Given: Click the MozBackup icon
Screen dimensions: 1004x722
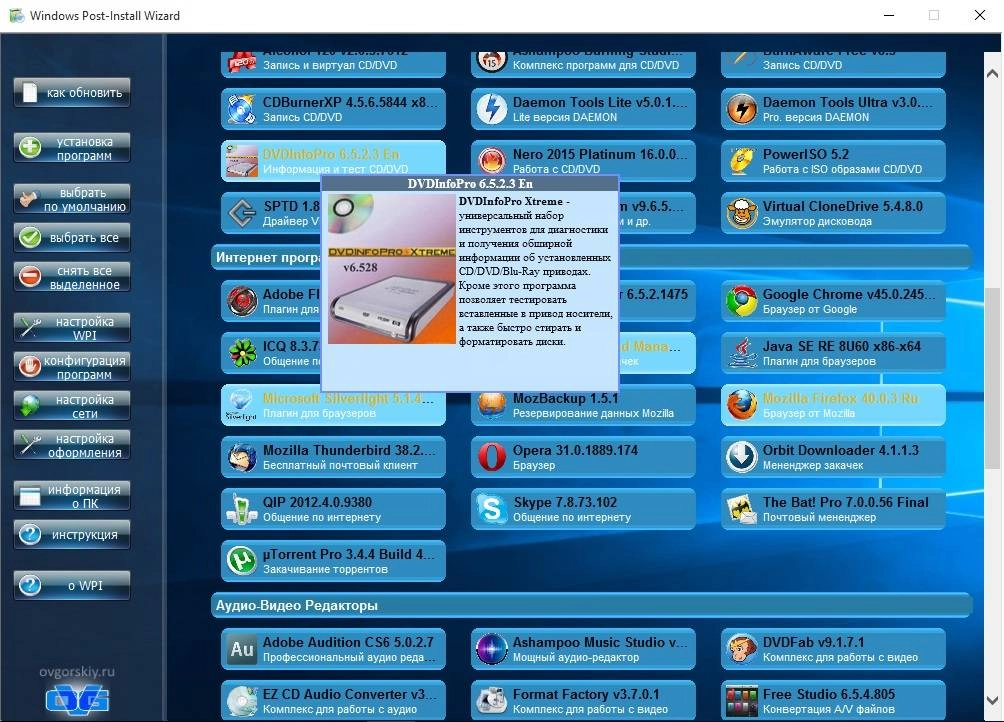Looking at the screenshot, I should pyautogui.click(x=492, y=406).
